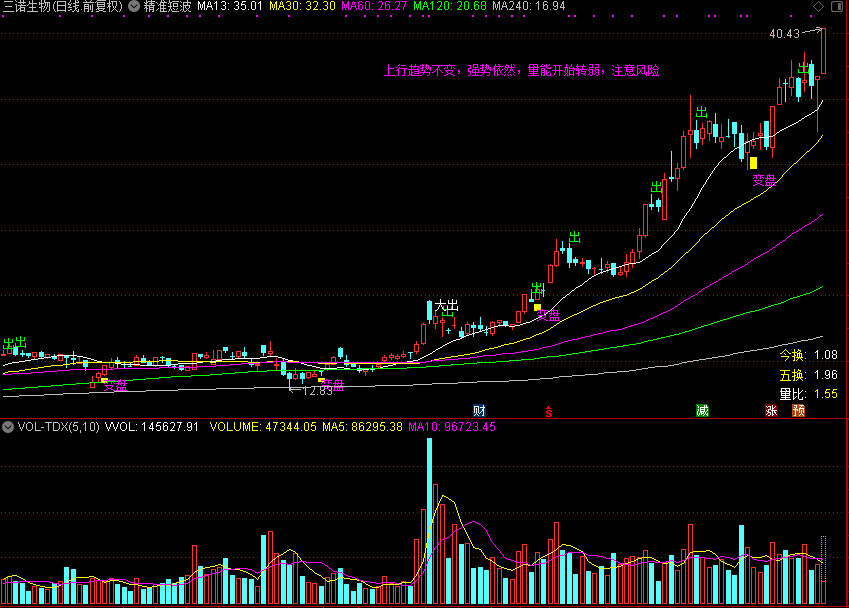Open the orange 预 forecast marker
This screenshot has height=608, width=849.
pyautogui.click(x=799, y=411)
